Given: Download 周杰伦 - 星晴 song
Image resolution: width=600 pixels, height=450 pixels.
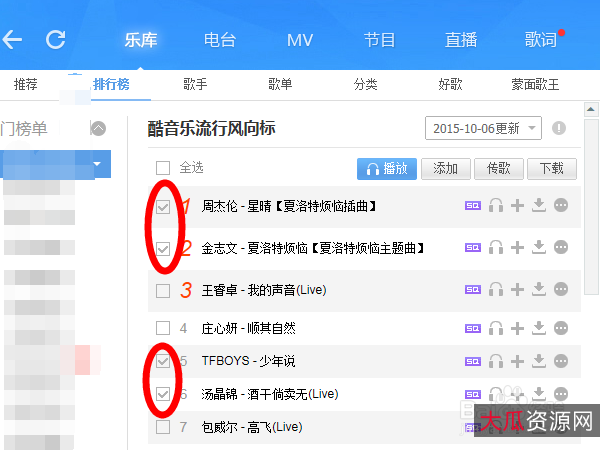Looking at the screenshot, I should pos(539,205).
